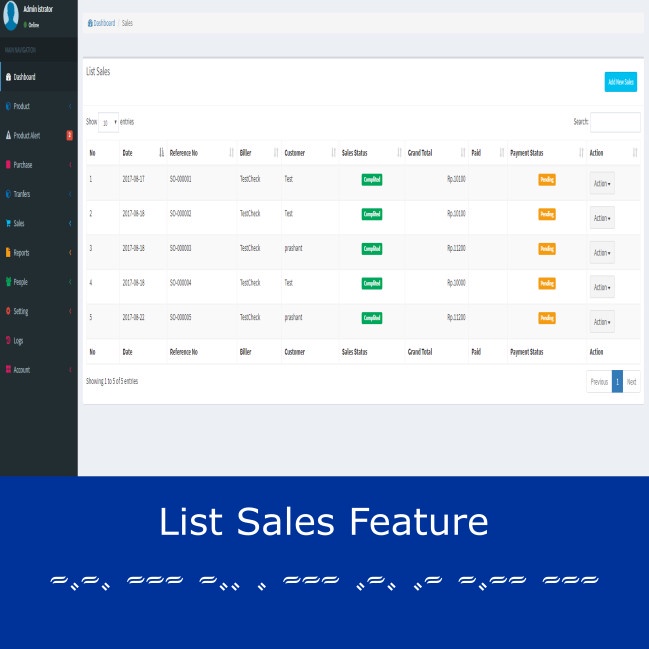649x649 pixels.
Task: Open Action dropdown for sale SO-000005
Action: (x=602, y=321)
